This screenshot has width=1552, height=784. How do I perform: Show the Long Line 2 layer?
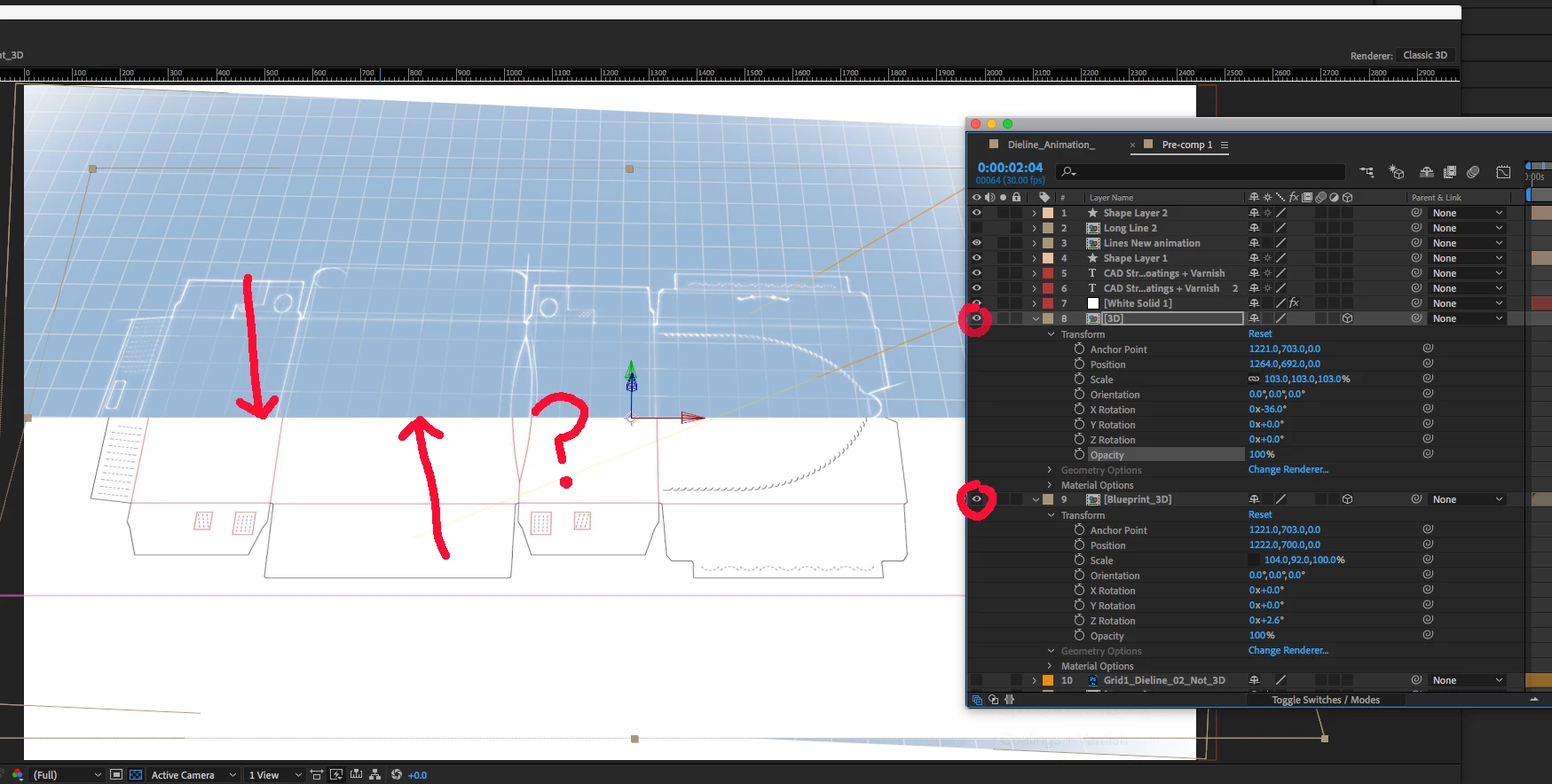point(976,228)
